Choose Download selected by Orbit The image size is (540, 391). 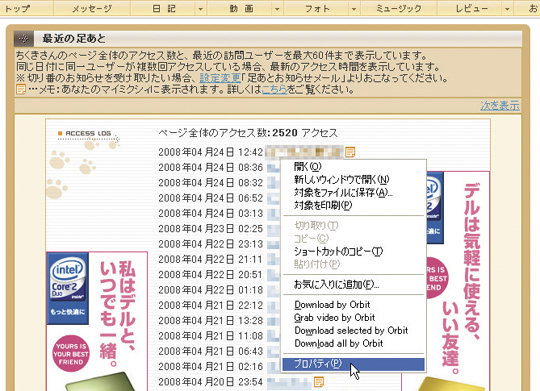pos(353,331)
